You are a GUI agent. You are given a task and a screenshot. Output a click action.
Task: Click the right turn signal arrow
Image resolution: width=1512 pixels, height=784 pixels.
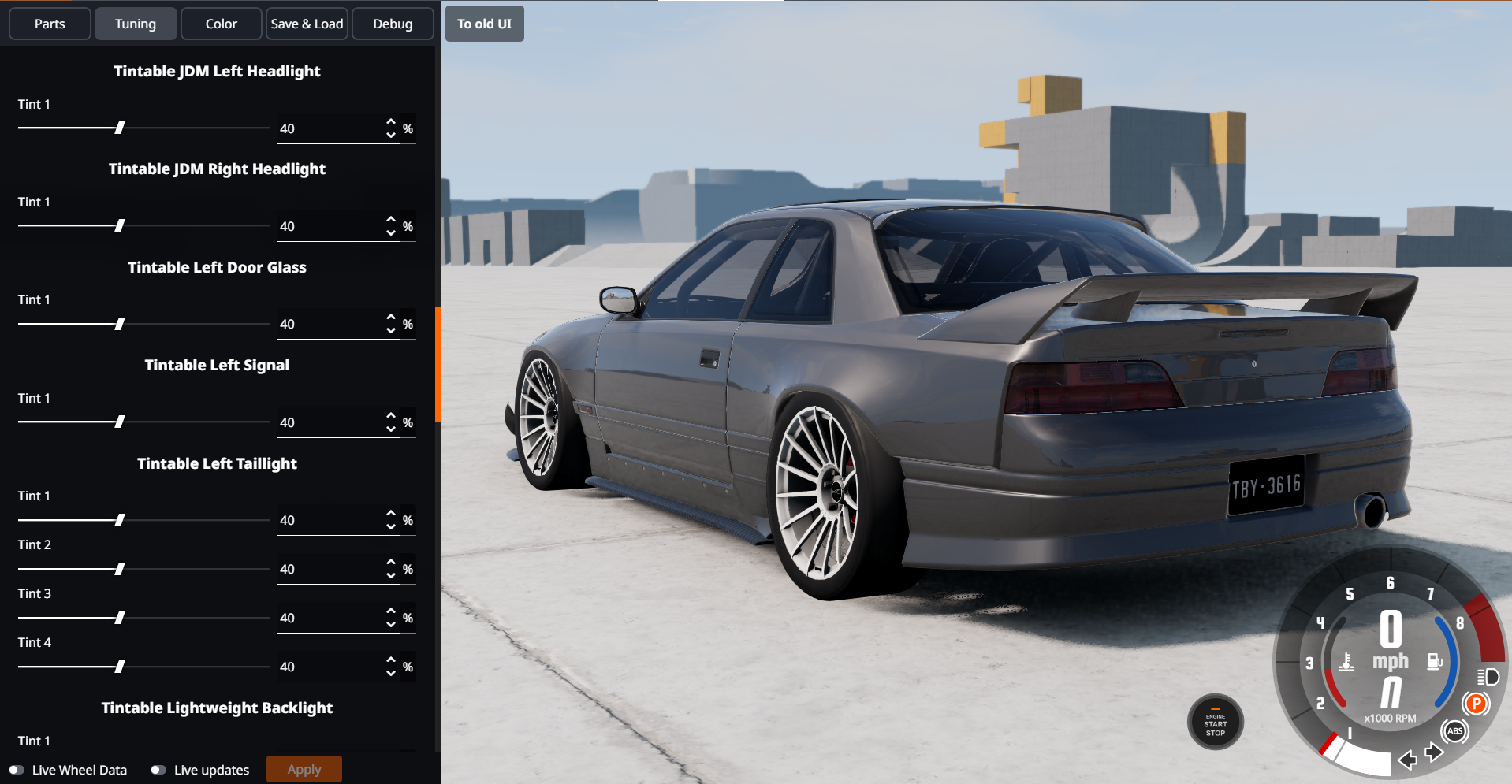tap(1434, 752)
